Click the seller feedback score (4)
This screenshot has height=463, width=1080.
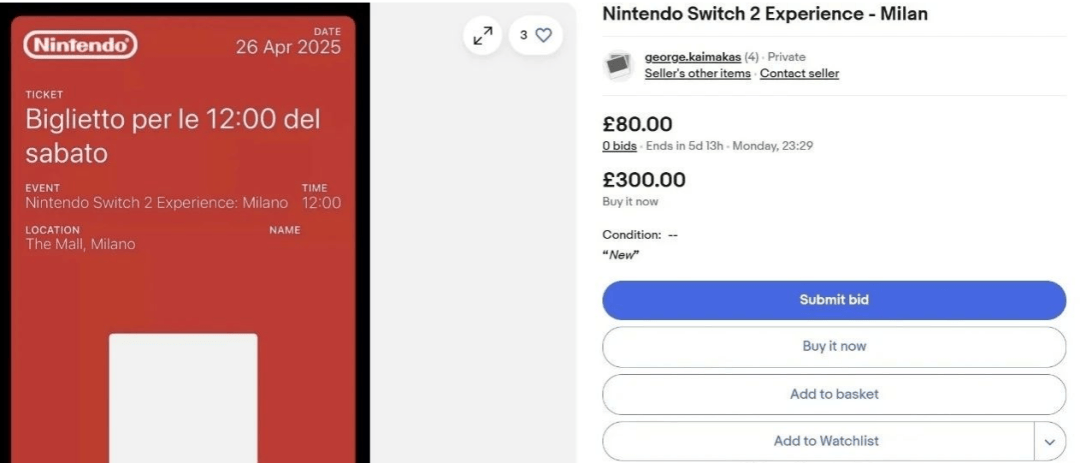click(751, 57)
